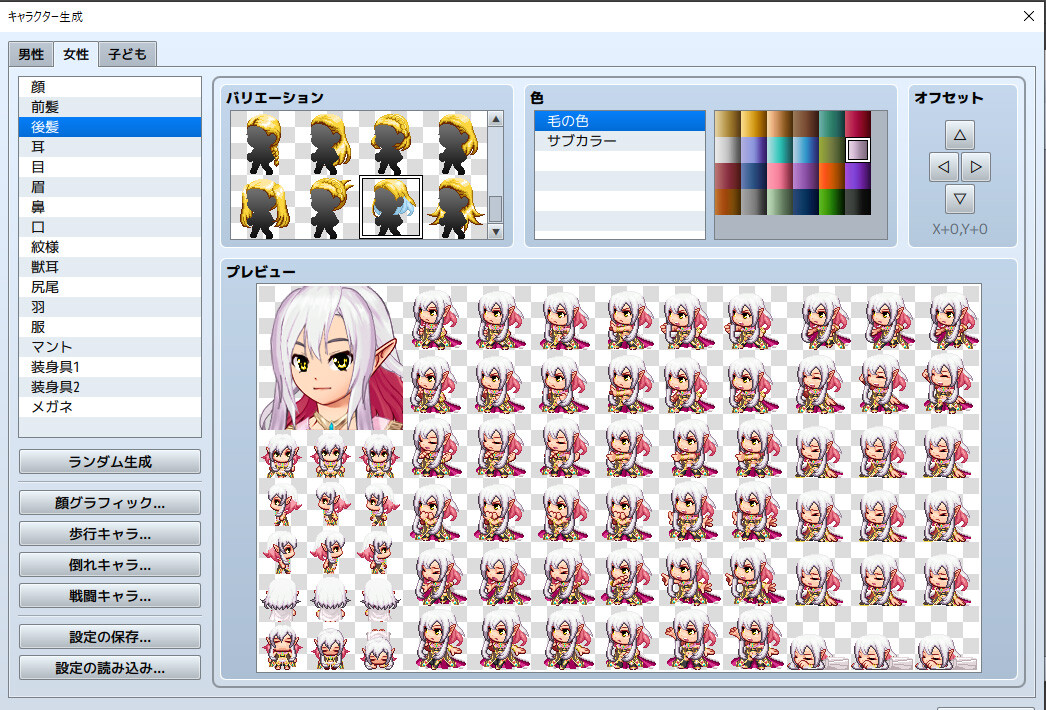Click the character face preview image
Viewport: 1046px width, 710px height.
point(330,360)
